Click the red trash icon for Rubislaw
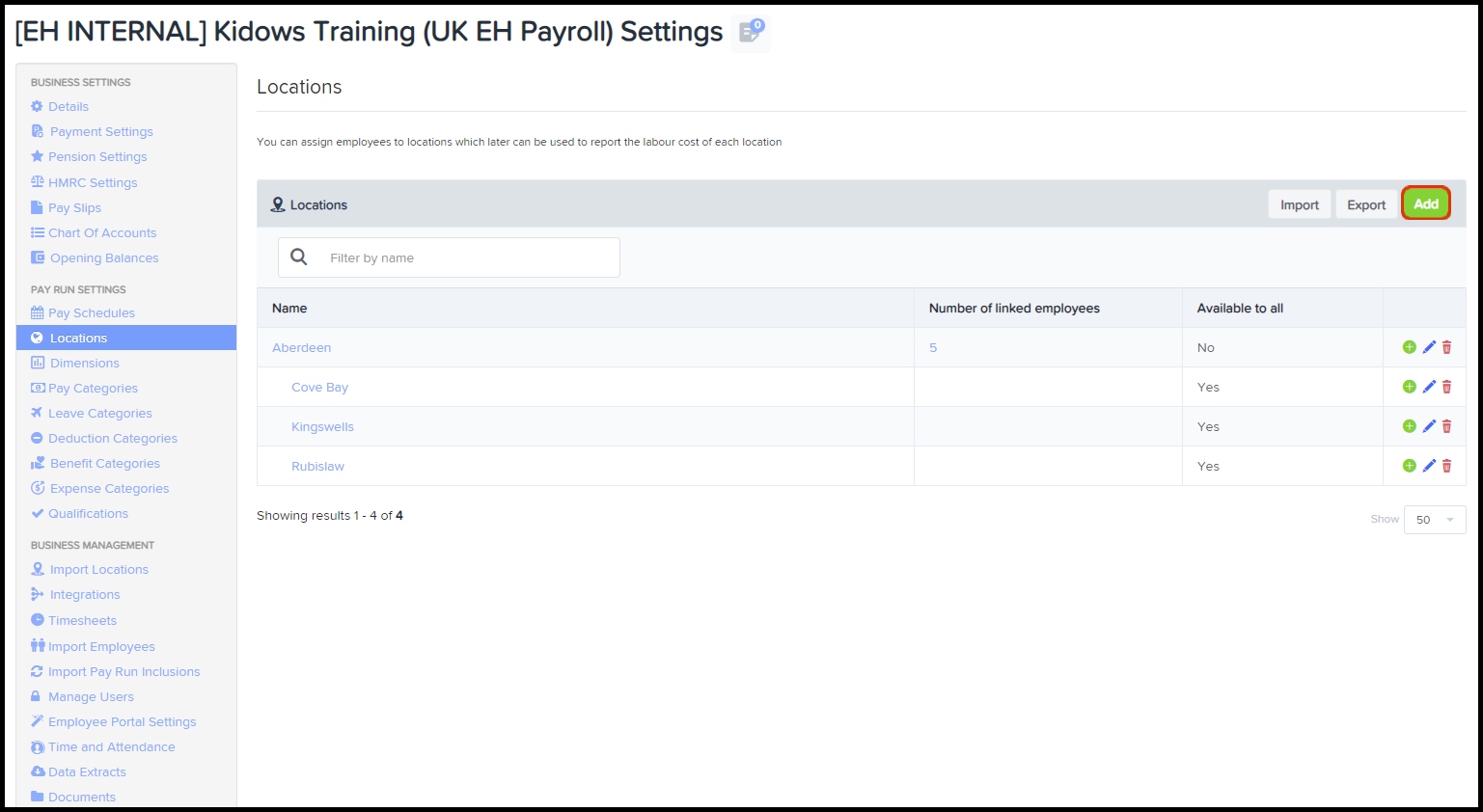Screen dimensions: 1483x812 click(x=1446, y=466)
